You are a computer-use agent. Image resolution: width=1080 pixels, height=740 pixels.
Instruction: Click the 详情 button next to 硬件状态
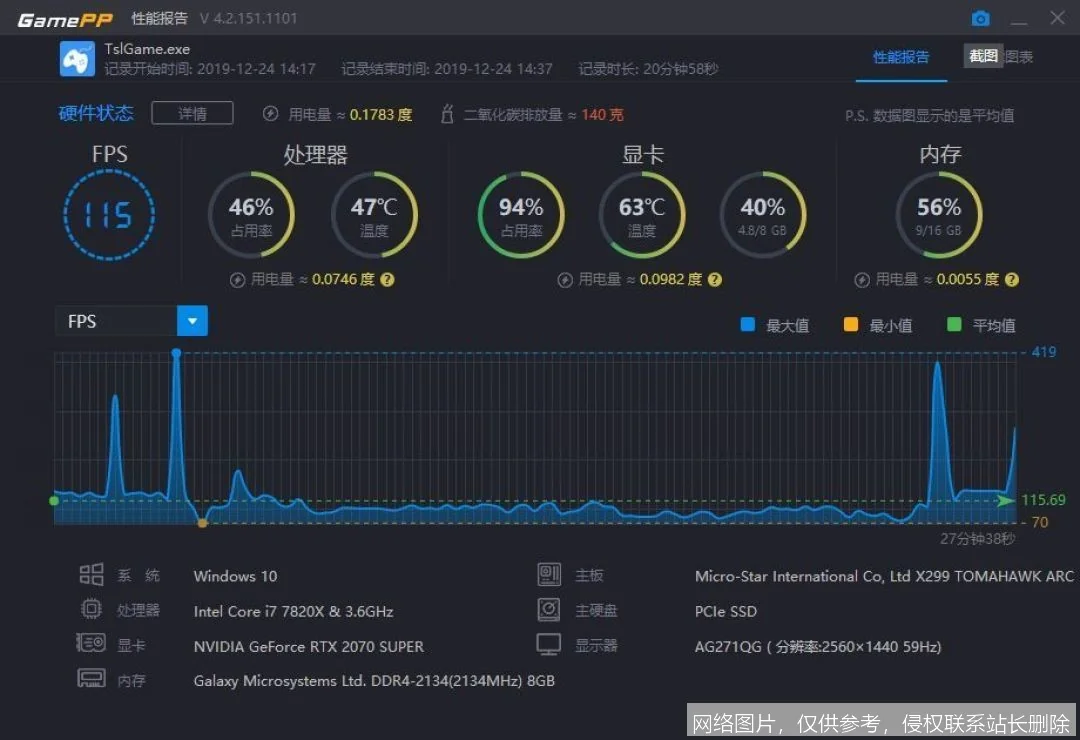coord(192,113)
